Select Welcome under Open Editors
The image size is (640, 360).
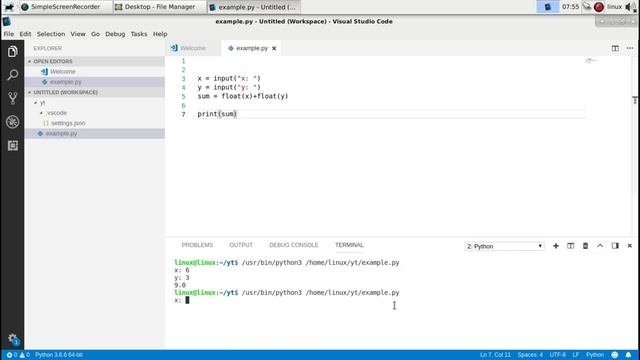pos(95,71)
